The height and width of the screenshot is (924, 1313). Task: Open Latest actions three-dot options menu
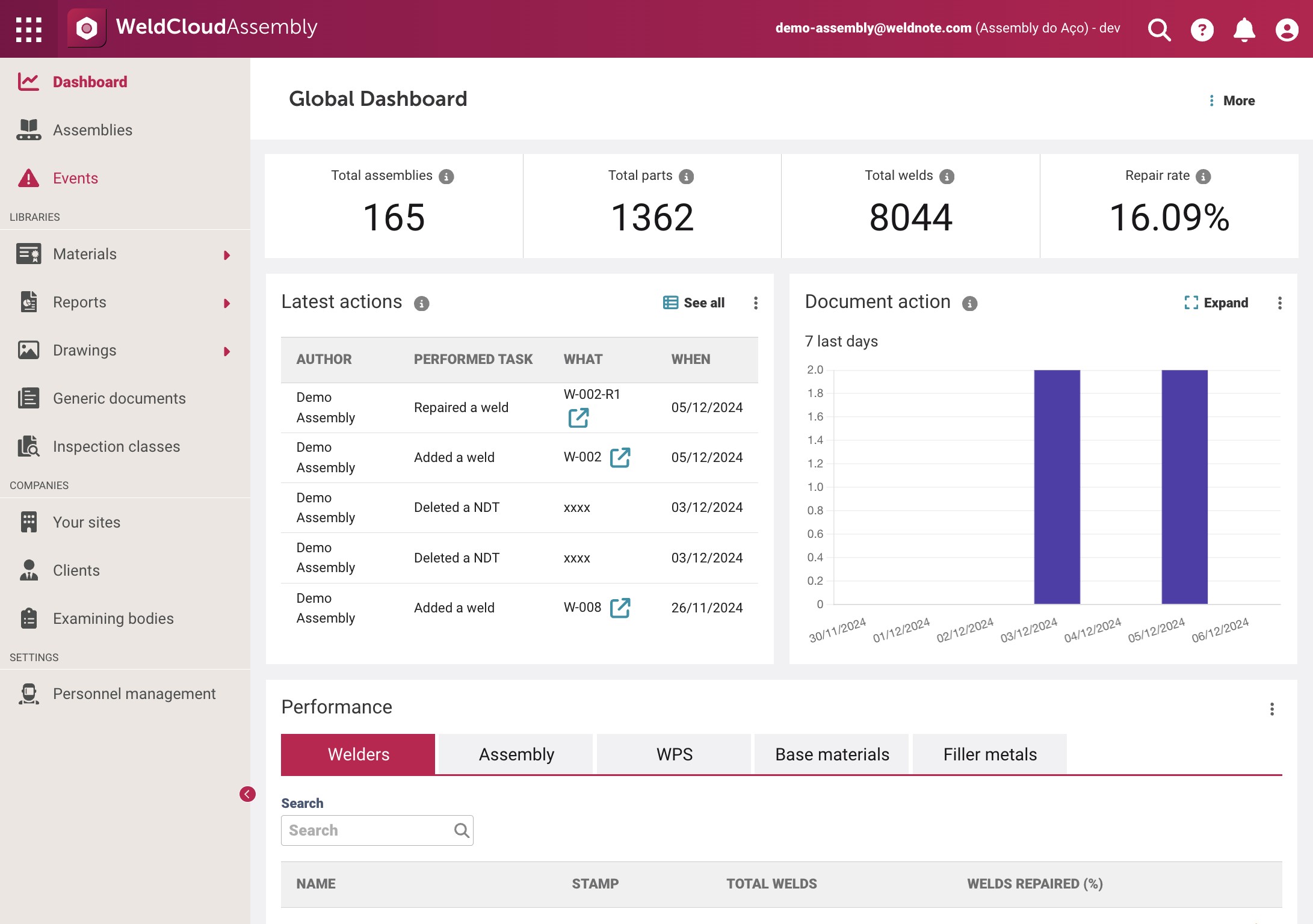pyautogui.click(x=755, y=303)
